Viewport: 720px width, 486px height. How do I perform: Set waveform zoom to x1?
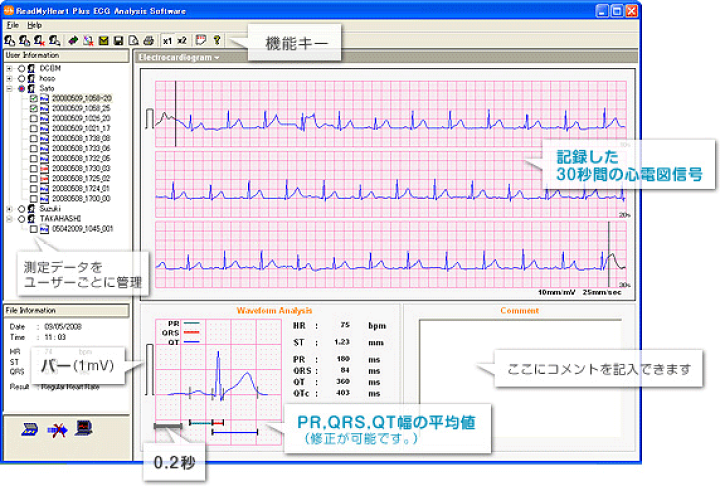167,41
